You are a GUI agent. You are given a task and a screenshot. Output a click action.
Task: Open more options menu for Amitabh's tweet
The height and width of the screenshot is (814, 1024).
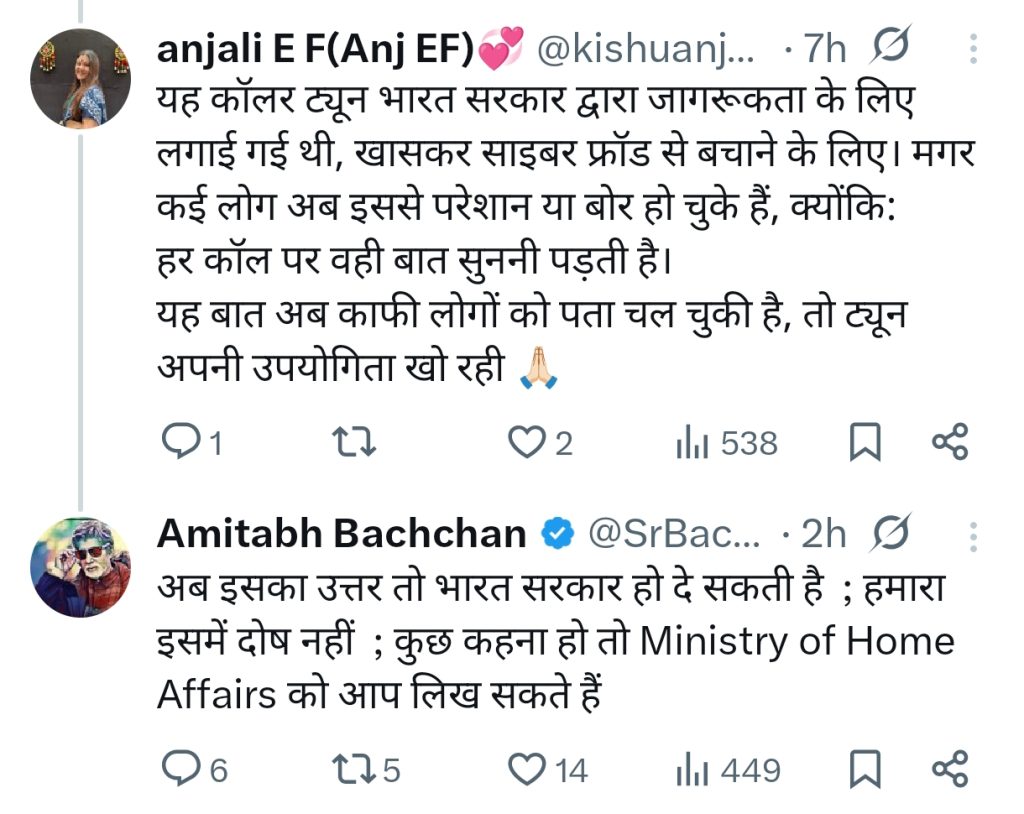tap(974, 537)
